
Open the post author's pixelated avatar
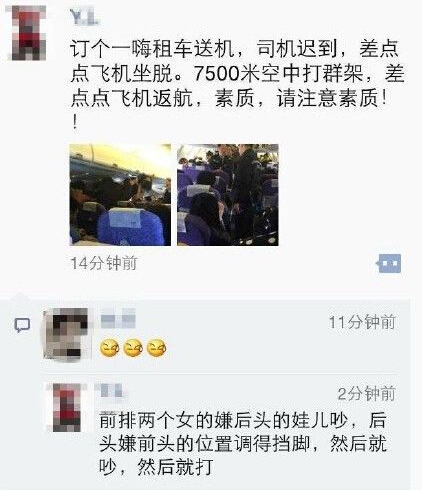click(28, 33)
